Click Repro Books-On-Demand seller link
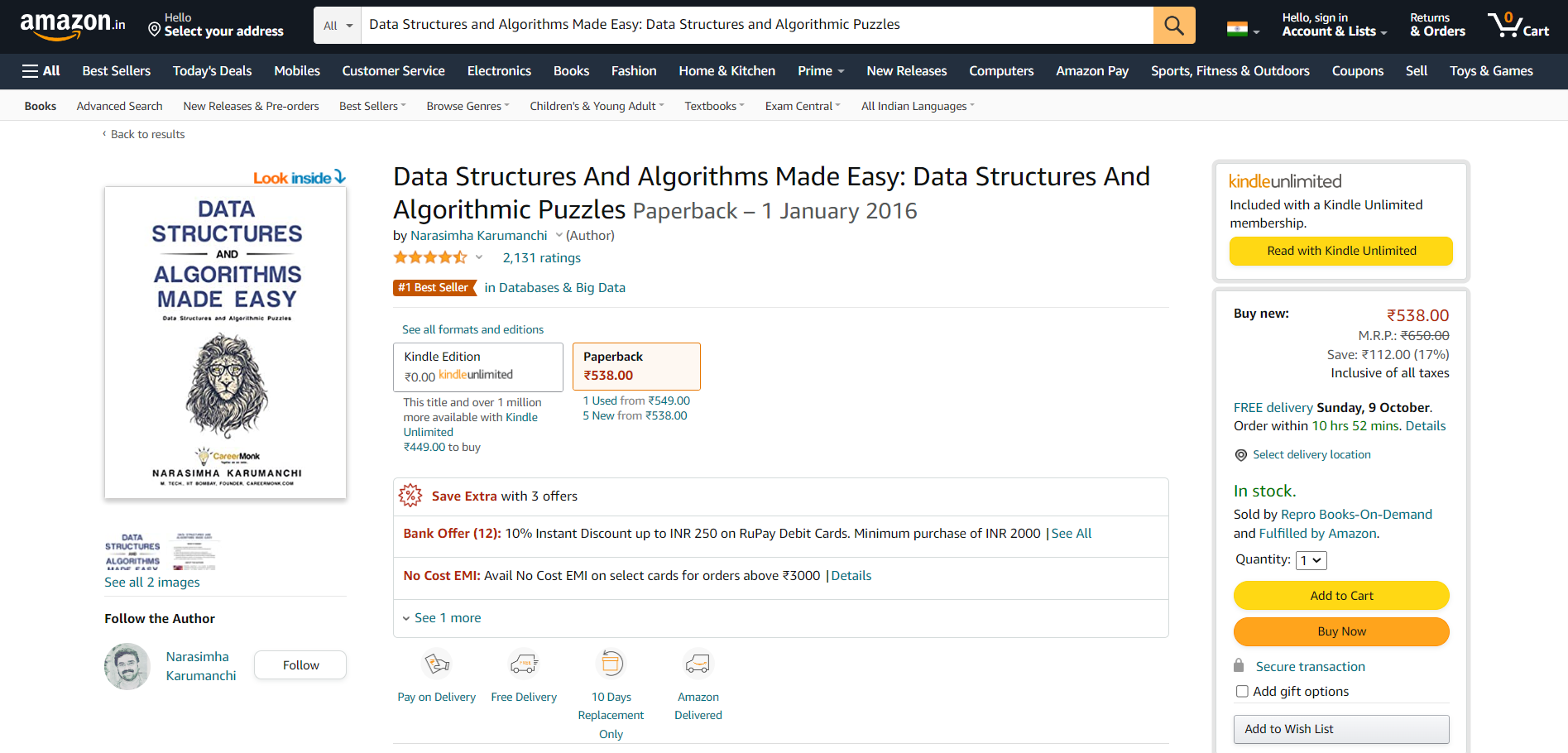1568x753 pixels. (x=1356, y=514)
